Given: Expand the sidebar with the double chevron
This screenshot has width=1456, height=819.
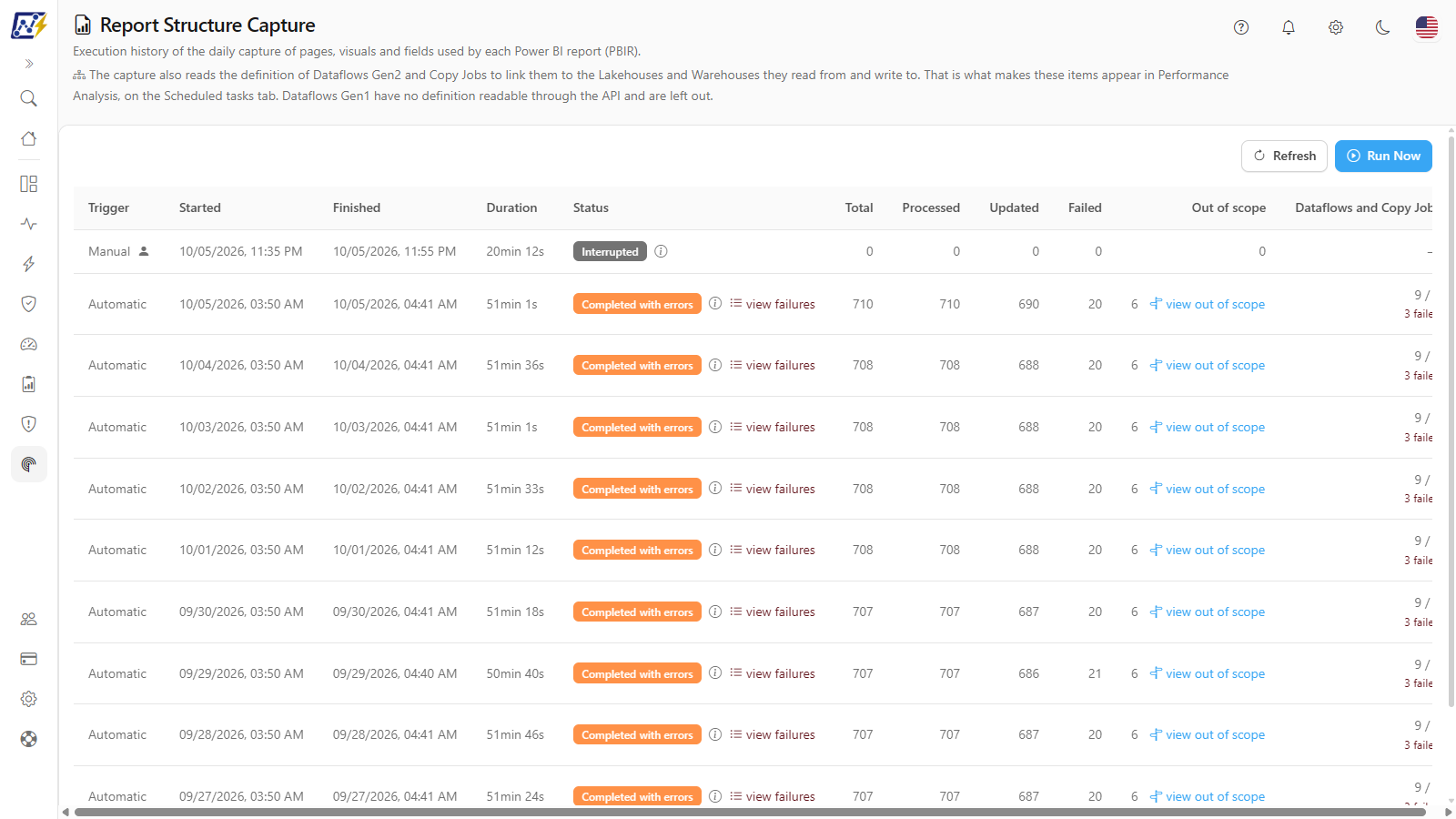Looking at the screenshot, I should [x=29, y=64].
